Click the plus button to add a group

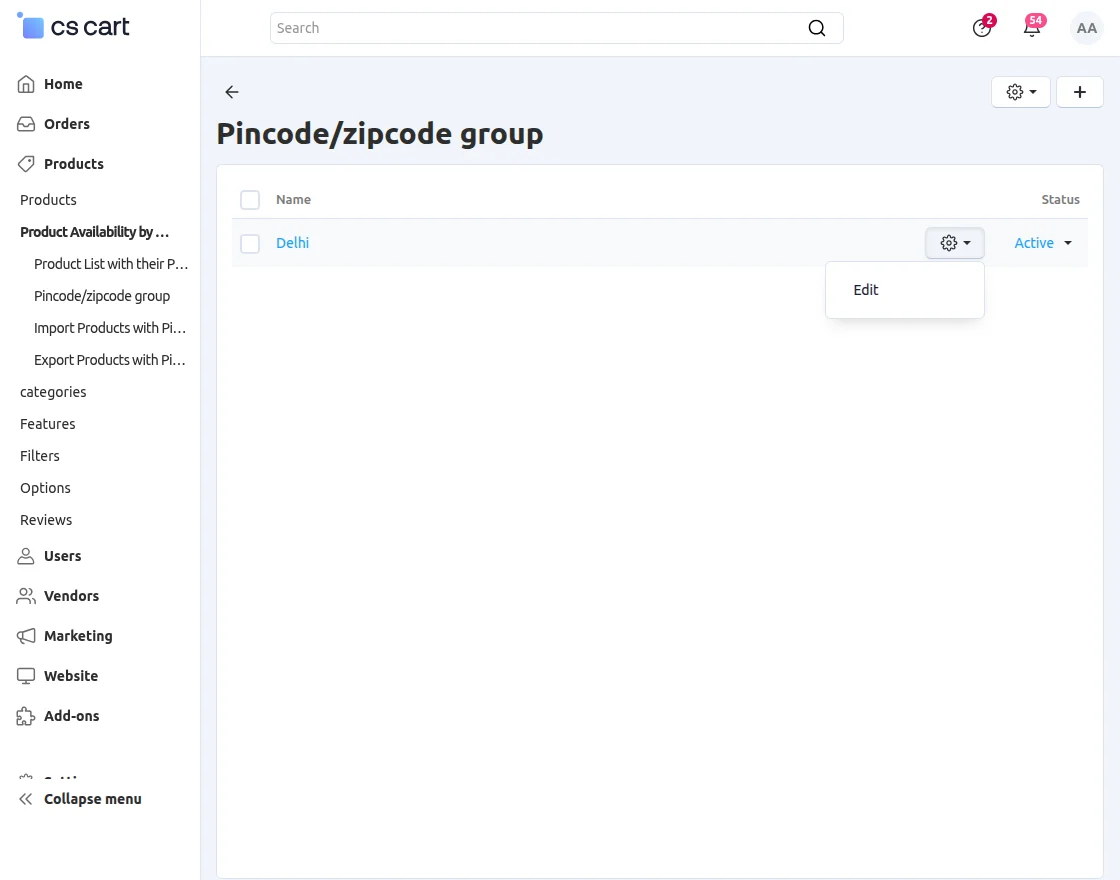[x=1080, y=91]
